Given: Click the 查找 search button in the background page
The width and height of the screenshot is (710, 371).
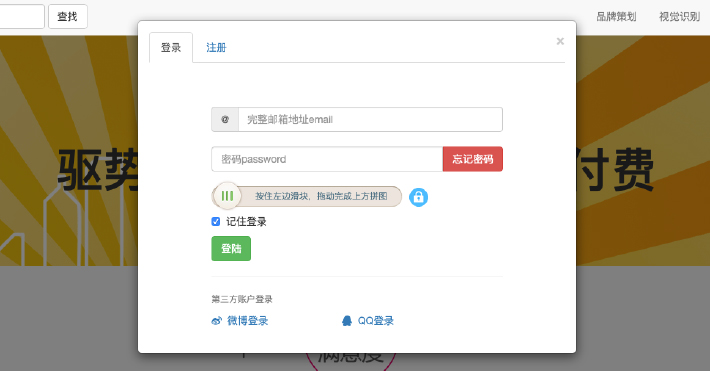Looking at the screenshot, I should click(x=67, y=17).
